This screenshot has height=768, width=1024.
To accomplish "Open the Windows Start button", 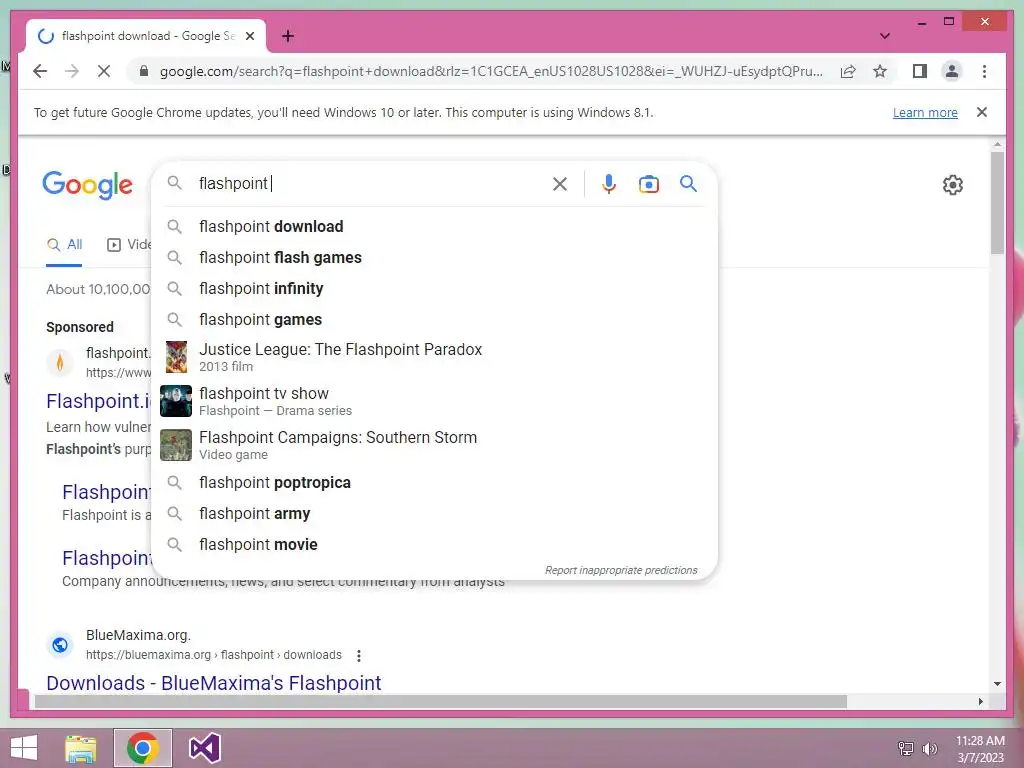I will tap(24, 748).
